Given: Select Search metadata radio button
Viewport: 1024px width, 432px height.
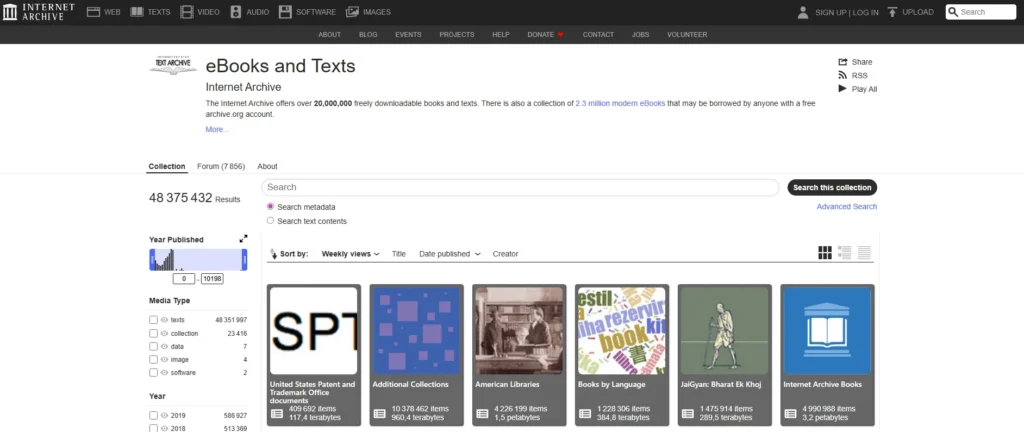Looking at the screenshot, I should coord(270,206).
